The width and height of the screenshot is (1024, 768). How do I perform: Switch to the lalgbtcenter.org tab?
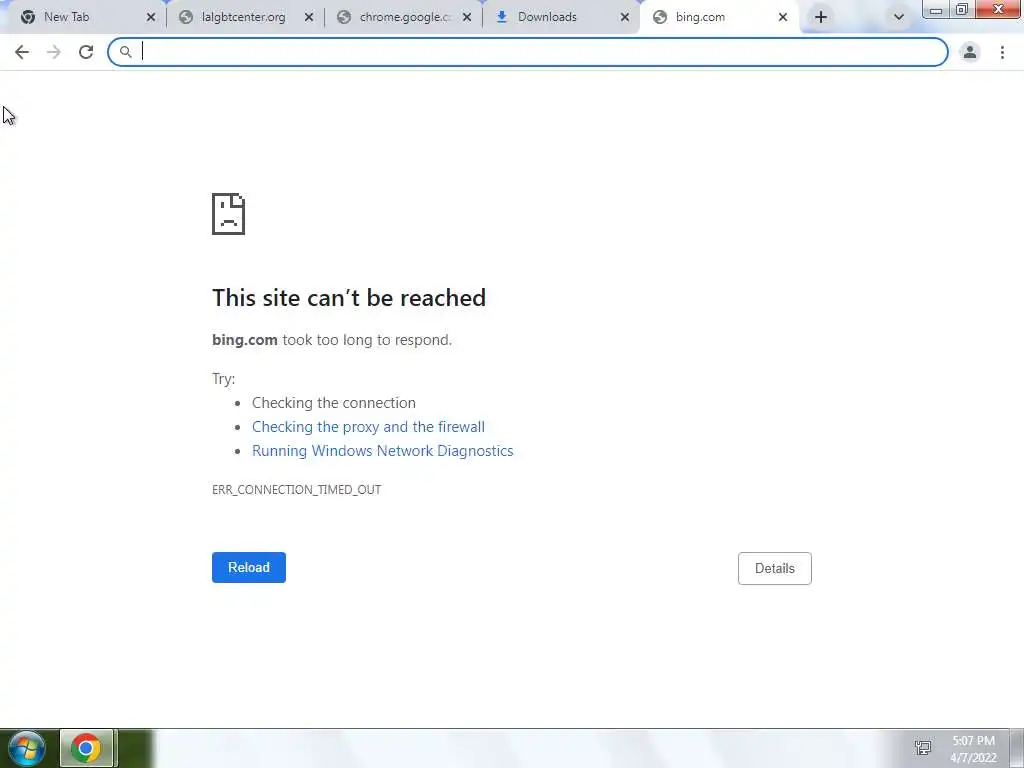[244, 17]
